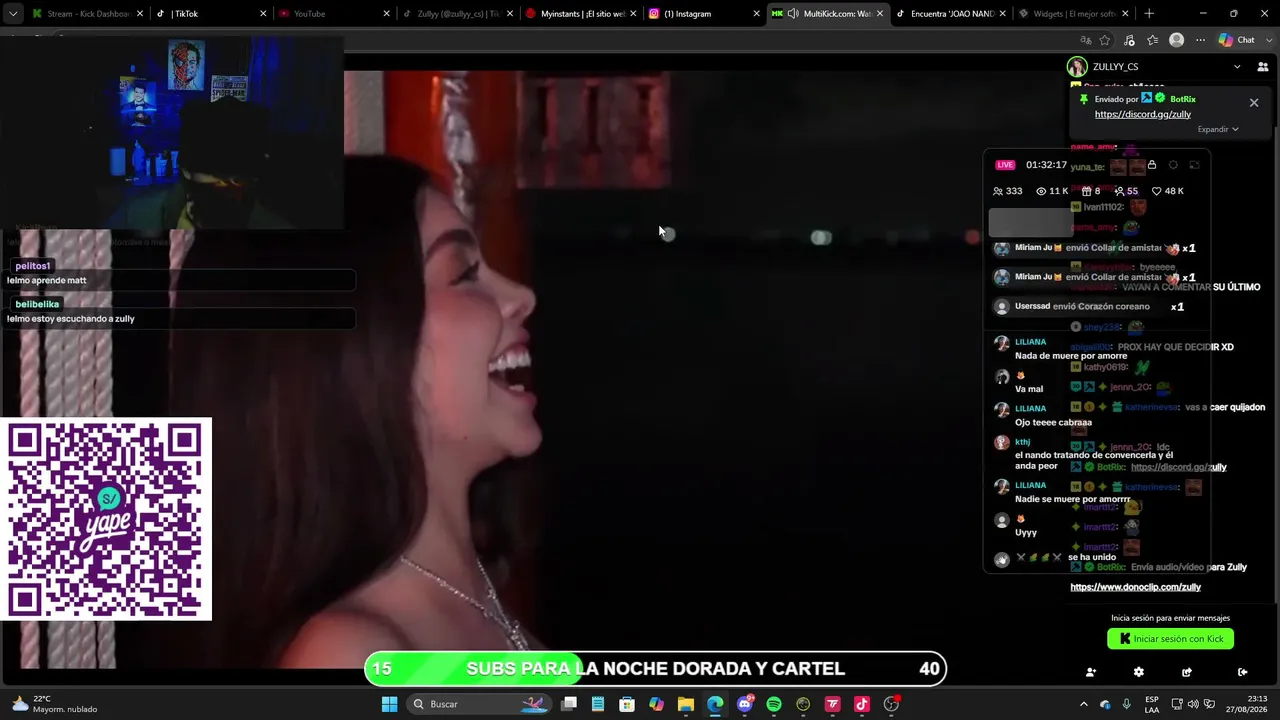Open Microsoft Edge from the taskbar

pyautogui.click(x=715, y=704)
